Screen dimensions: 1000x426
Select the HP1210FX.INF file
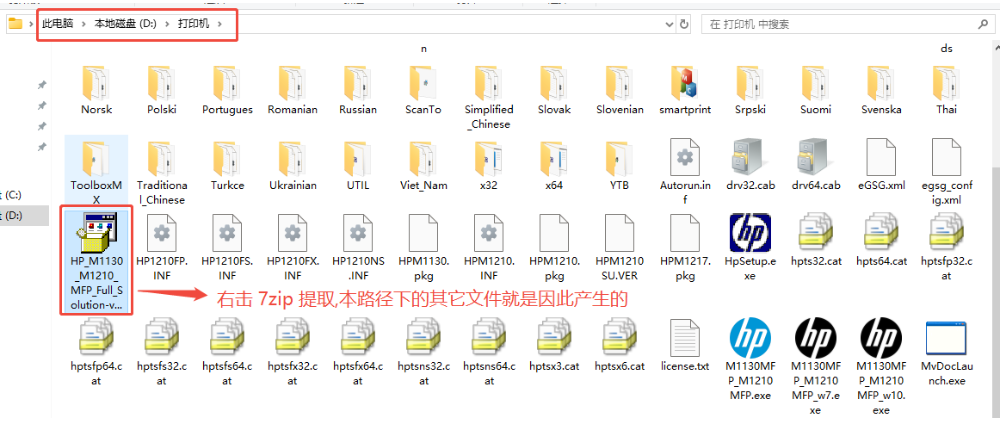pyautogui.click(x=292, y=248)
